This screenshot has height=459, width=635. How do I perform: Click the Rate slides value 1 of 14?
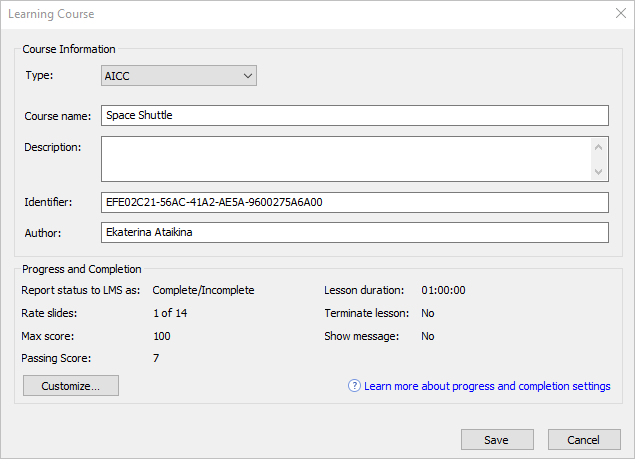170,313
